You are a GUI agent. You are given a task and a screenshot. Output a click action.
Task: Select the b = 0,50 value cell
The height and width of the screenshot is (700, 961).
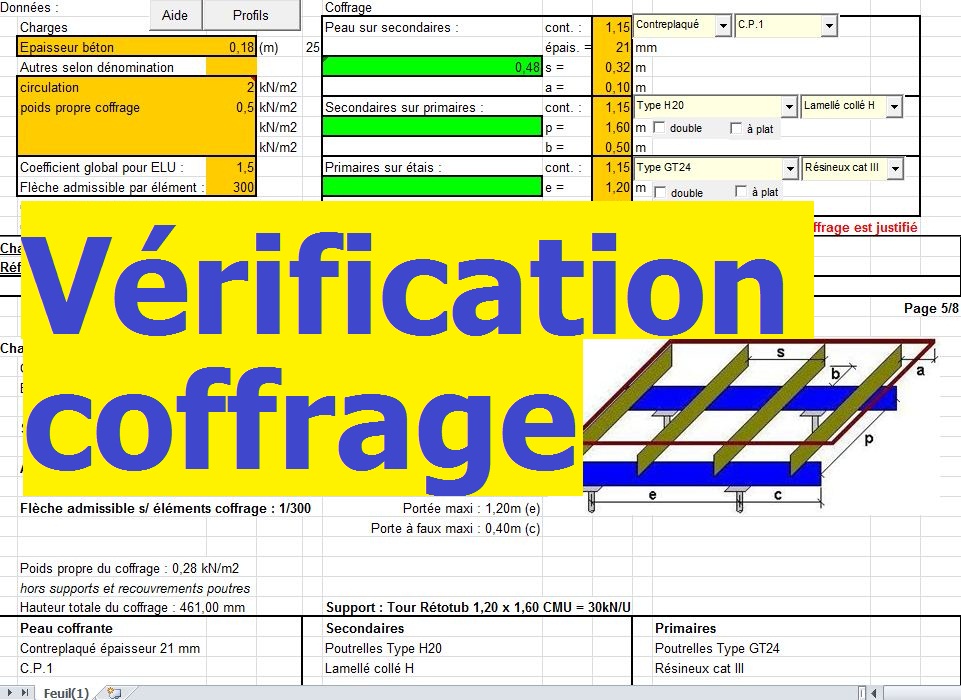pyautogui.click(x=612, y=147)
